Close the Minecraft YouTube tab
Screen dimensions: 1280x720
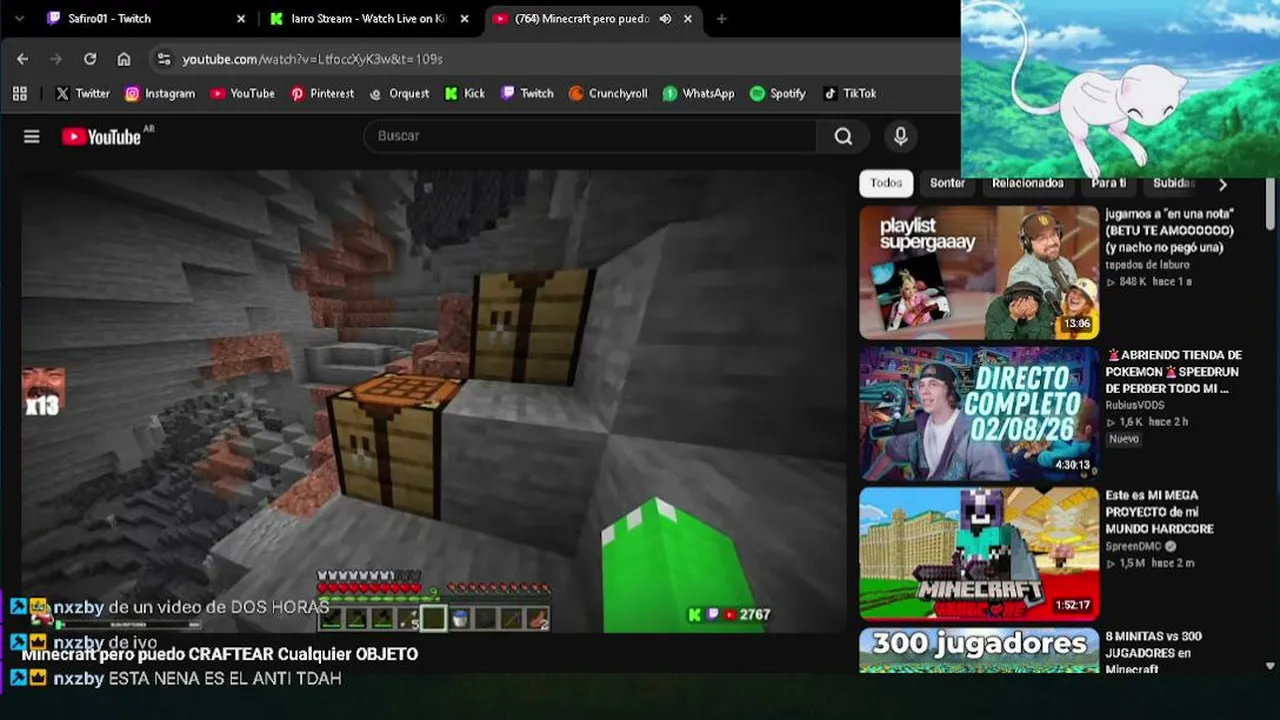tap(688, 19)
